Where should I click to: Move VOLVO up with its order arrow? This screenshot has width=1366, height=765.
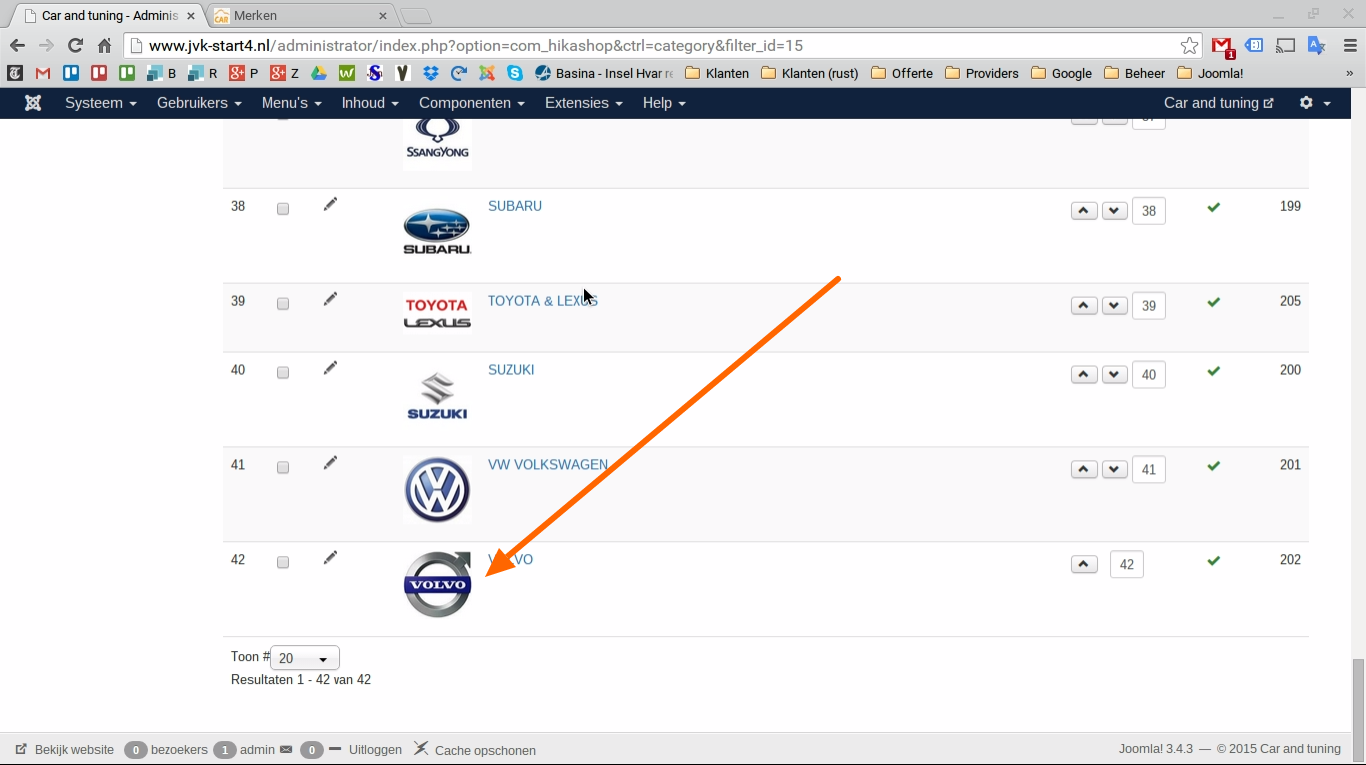point(1084,565)
